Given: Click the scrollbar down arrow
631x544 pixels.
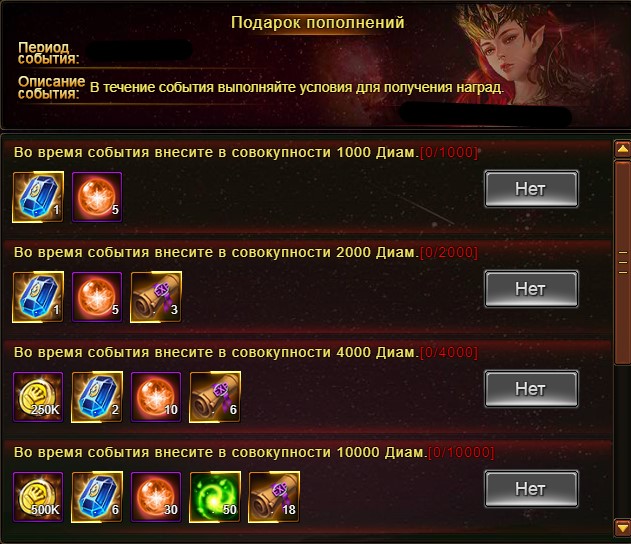Looking at the screenshot, I should click(x=623, y=528).
